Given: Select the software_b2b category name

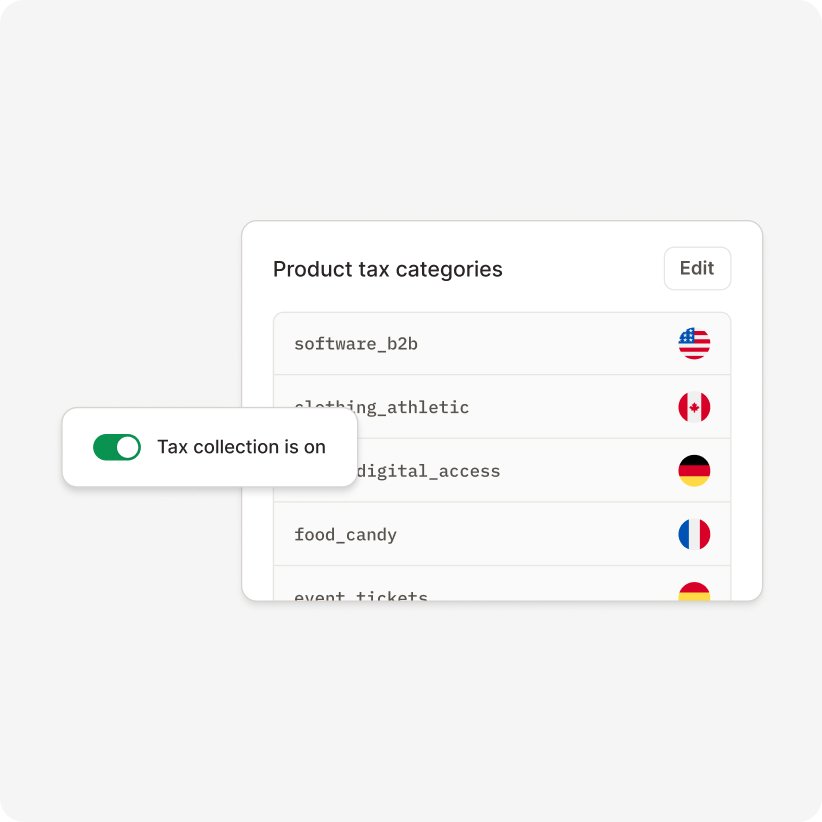Looking at the screenshot, I should pos(355,344).
